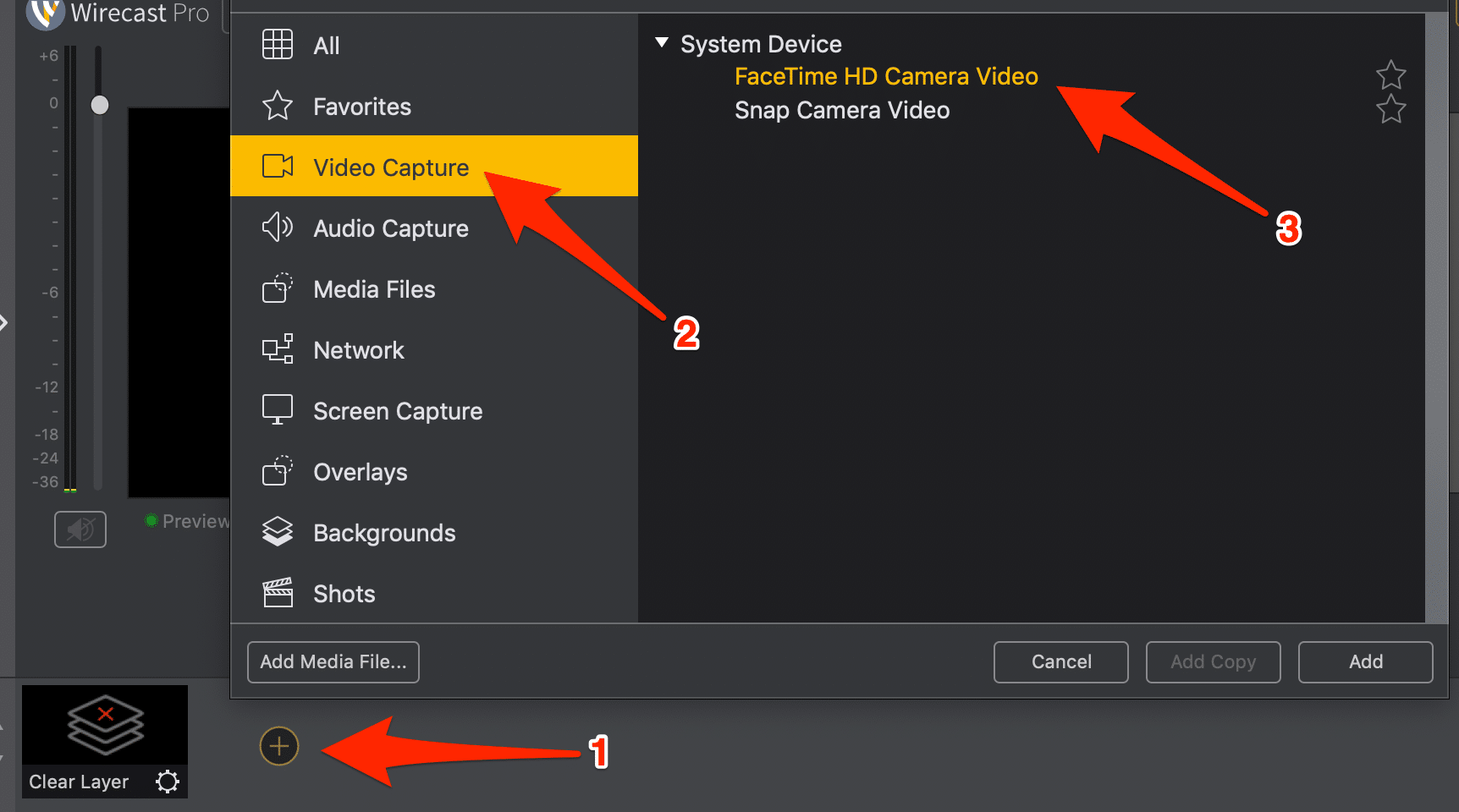Select the Shots category

(434, 593)
